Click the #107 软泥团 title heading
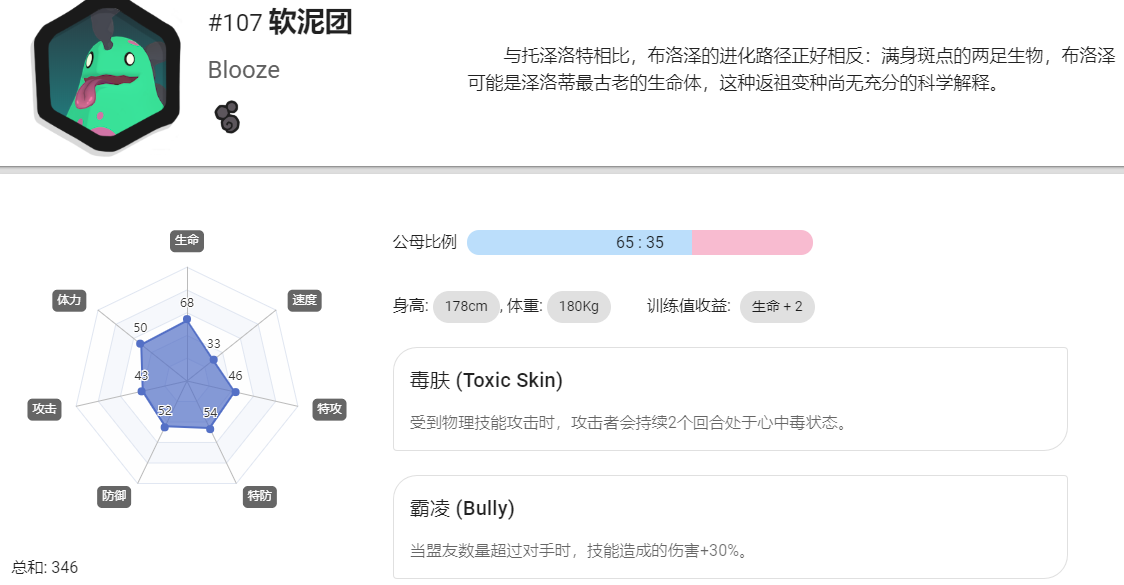Viewport: 1124px width, 585px height. click(280, 23)
